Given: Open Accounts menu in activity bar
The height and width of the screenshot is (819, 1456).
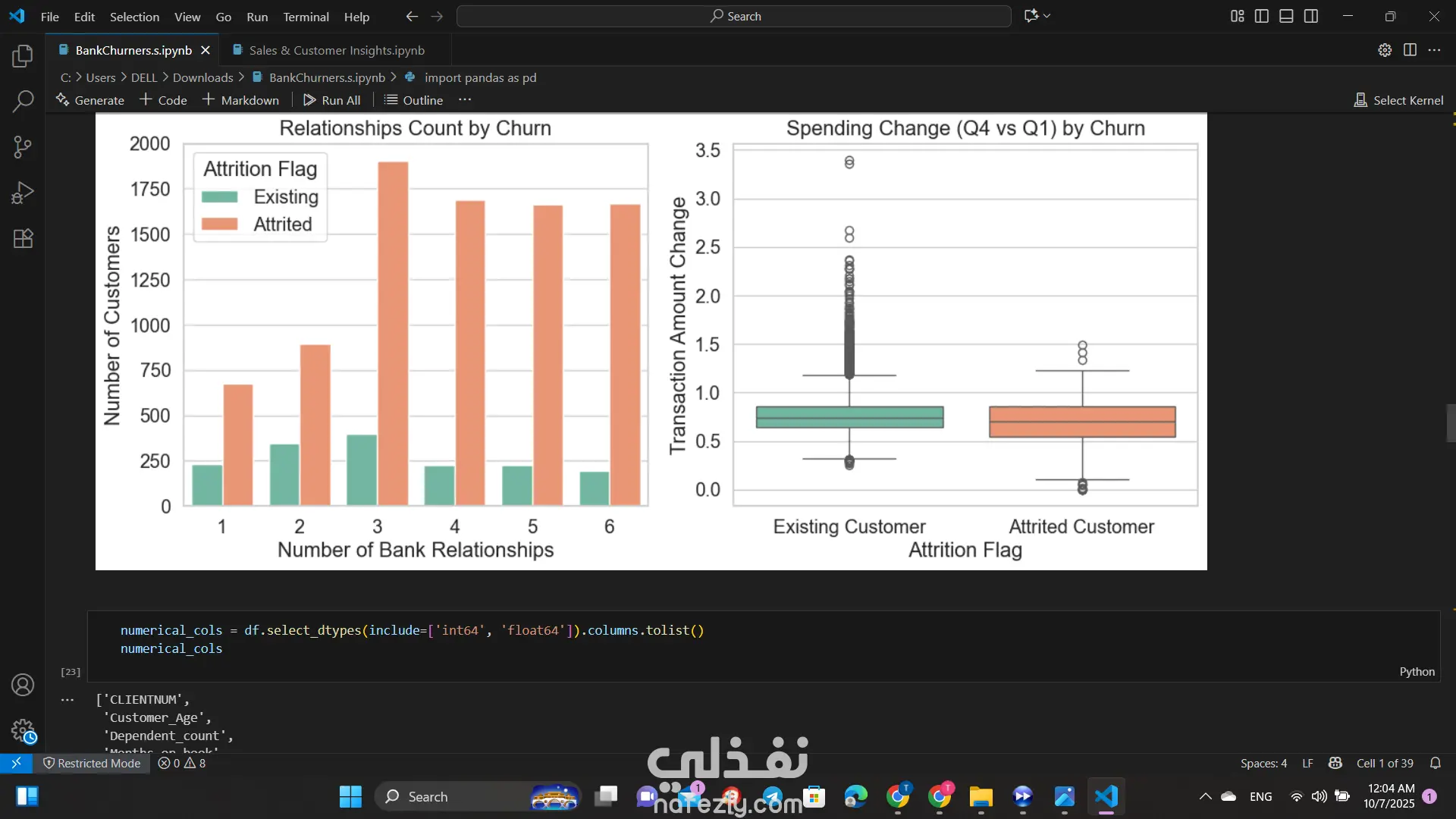Looking at the screenshot, I should click(23, 685).
